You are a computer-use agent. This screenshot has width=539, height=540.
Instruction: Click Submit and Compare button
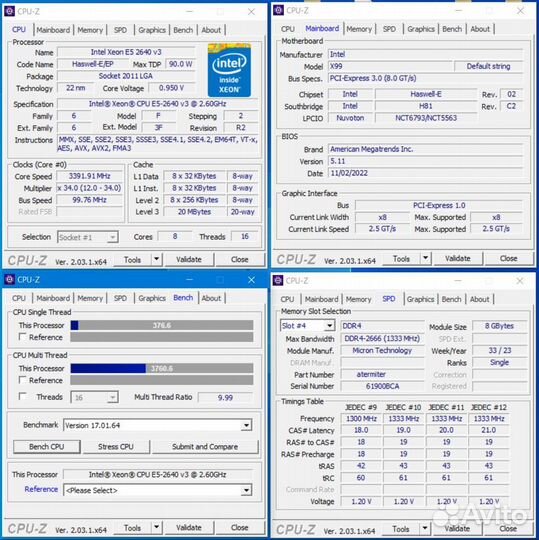point(205,446)
